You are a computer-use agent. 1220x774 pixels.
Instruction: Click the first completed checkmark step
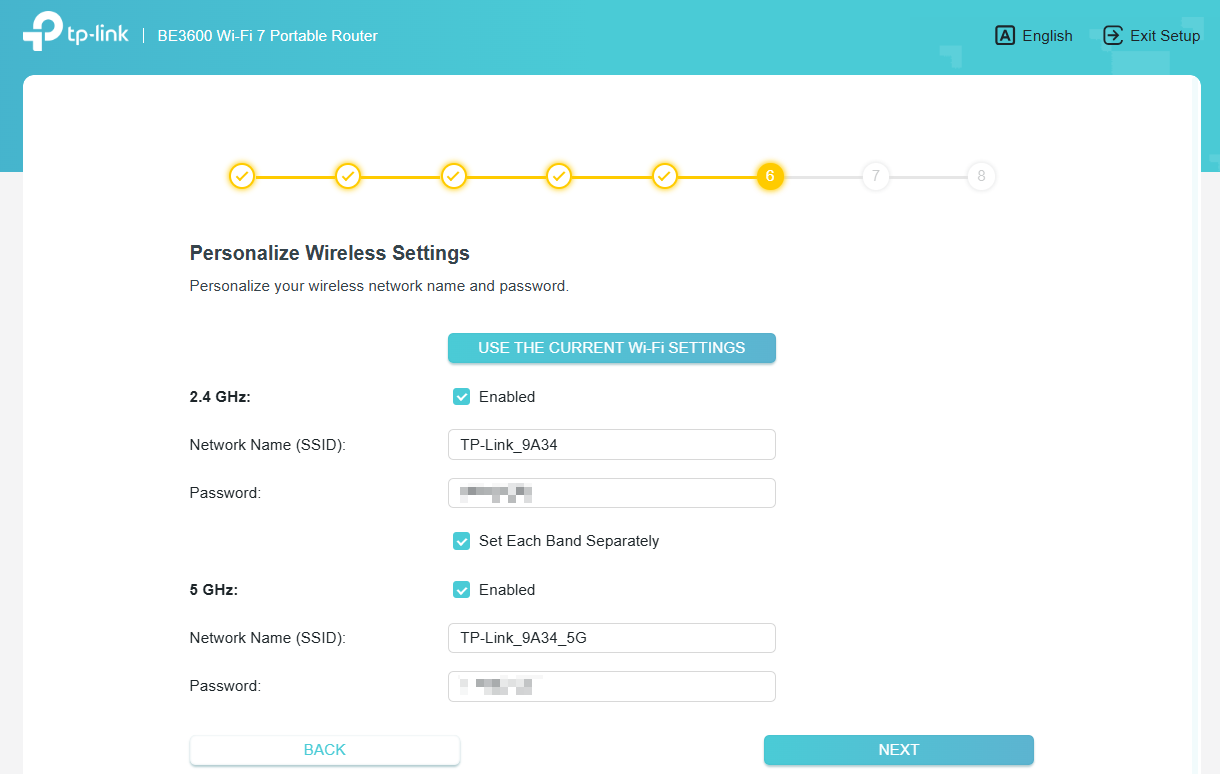(242, 176)
